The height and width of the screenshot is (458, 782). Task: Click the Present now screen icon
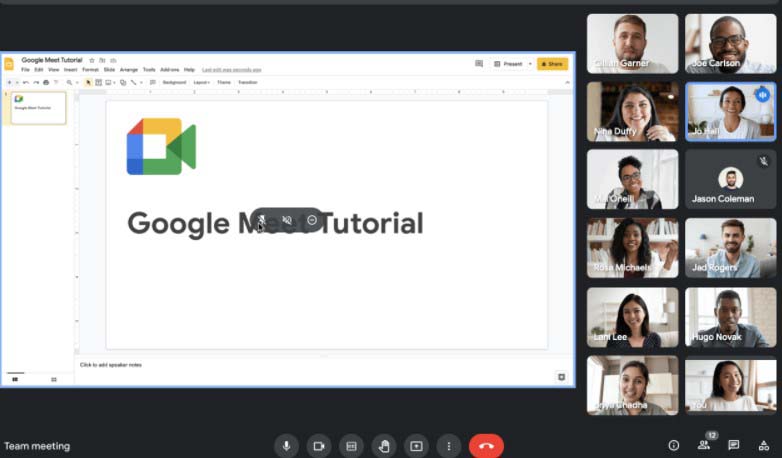point(416,446)
